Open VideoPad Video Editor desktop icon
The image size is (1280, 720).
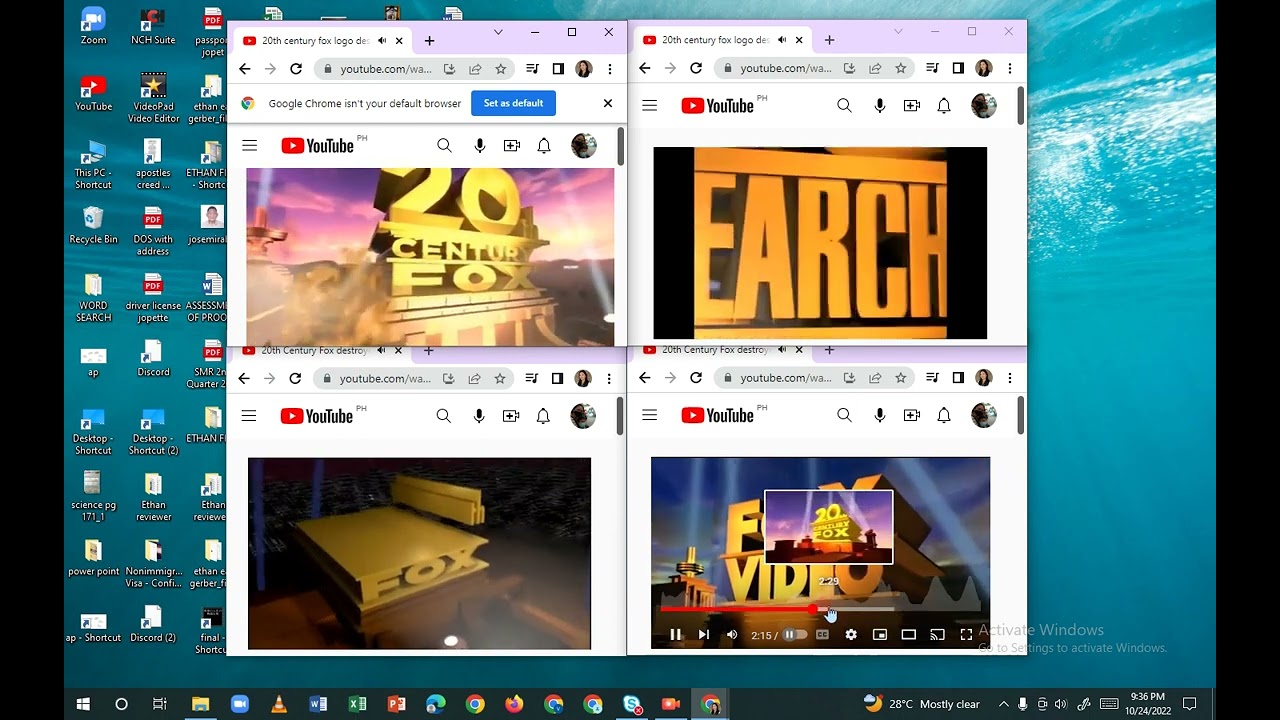click(x=153, y=97)
